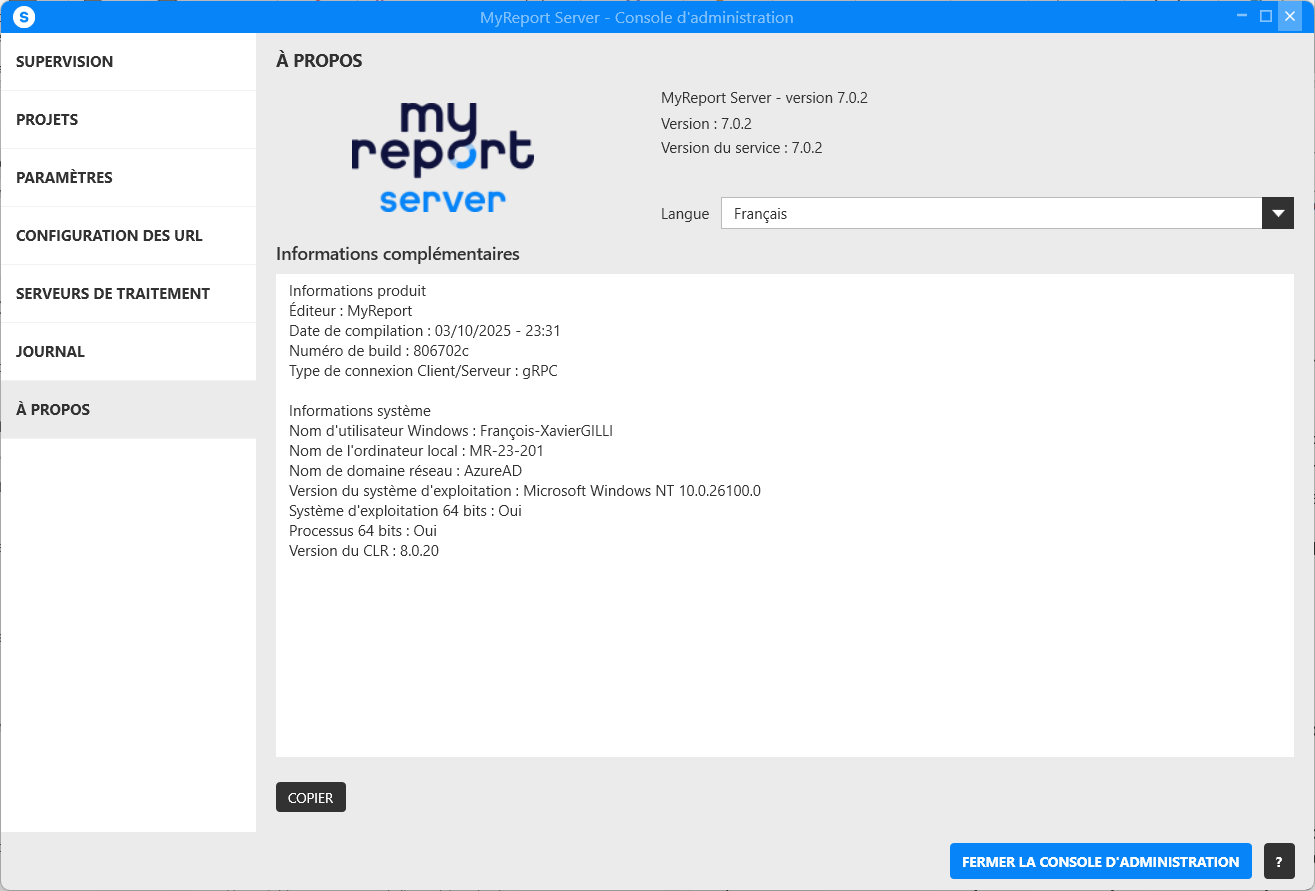The image size is (1315, 891).
Task: Expand the Langue dropdown arrow
Action: tap(1277, 213)
